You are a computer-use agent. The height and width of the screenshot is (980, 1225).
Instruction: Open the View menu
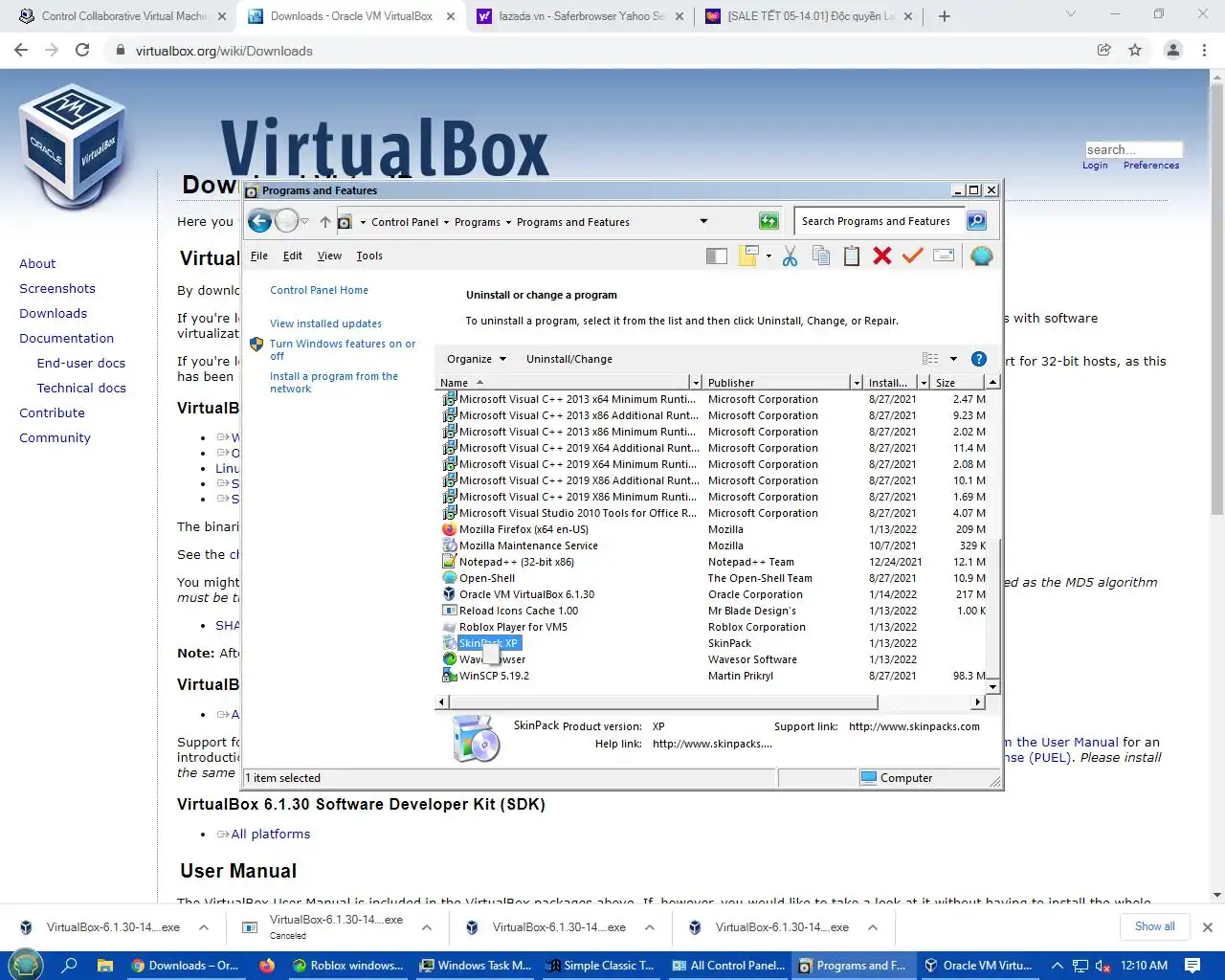pyautogui.click(x=329, y=256)
